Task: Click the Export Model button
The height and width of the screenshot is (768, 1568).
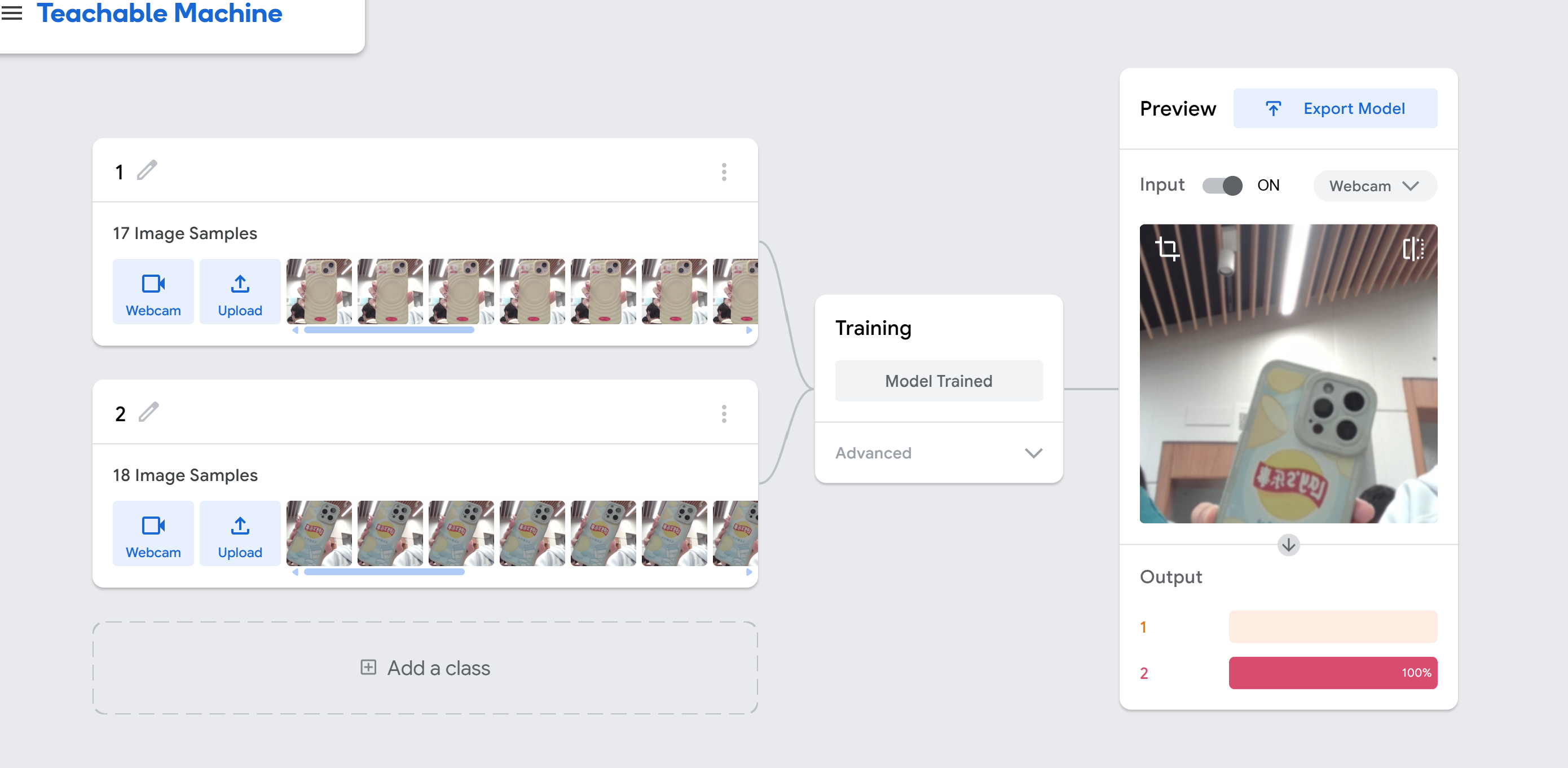Action: point(1335,108)
